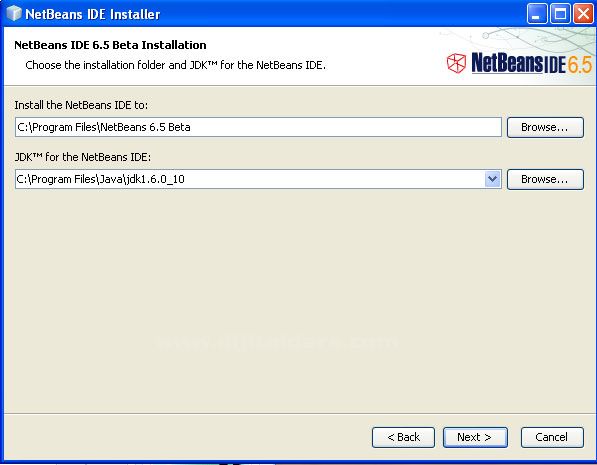Close the installer with the red X
The image size is (597, 465).
coord(583,14)
